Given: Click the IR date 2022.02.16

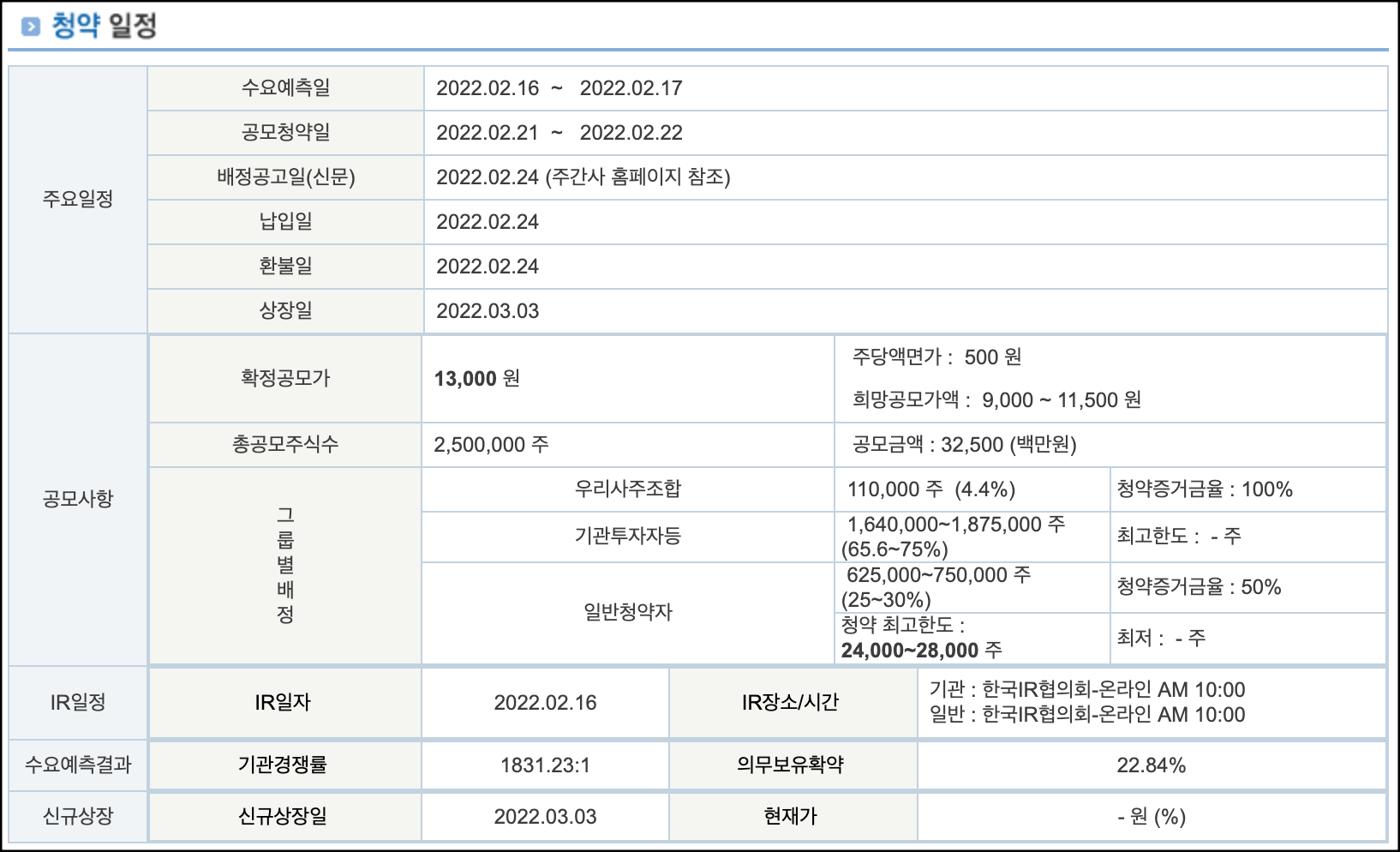Looking at the screenshot, I should (x=545, y=703).
